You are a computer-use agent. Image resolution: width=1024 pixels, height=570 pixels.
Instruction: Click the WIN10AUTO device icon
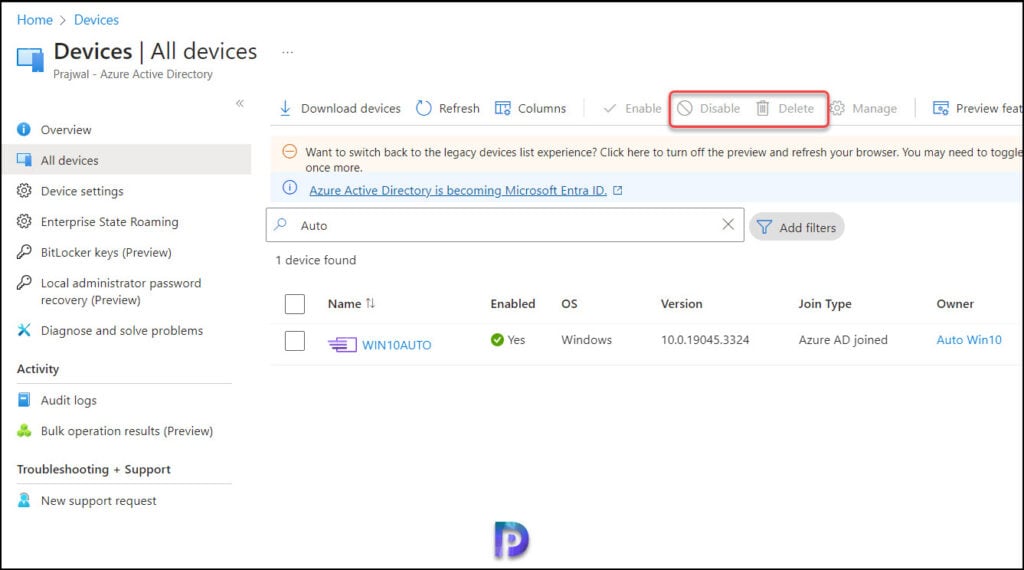click(x=342, y=344)
